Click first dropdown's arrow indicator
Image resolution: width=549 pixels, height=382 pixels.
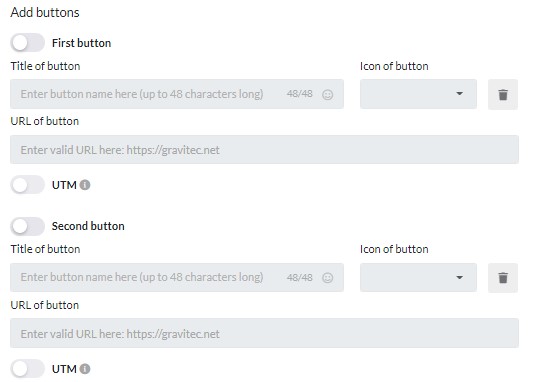point(459,94)
